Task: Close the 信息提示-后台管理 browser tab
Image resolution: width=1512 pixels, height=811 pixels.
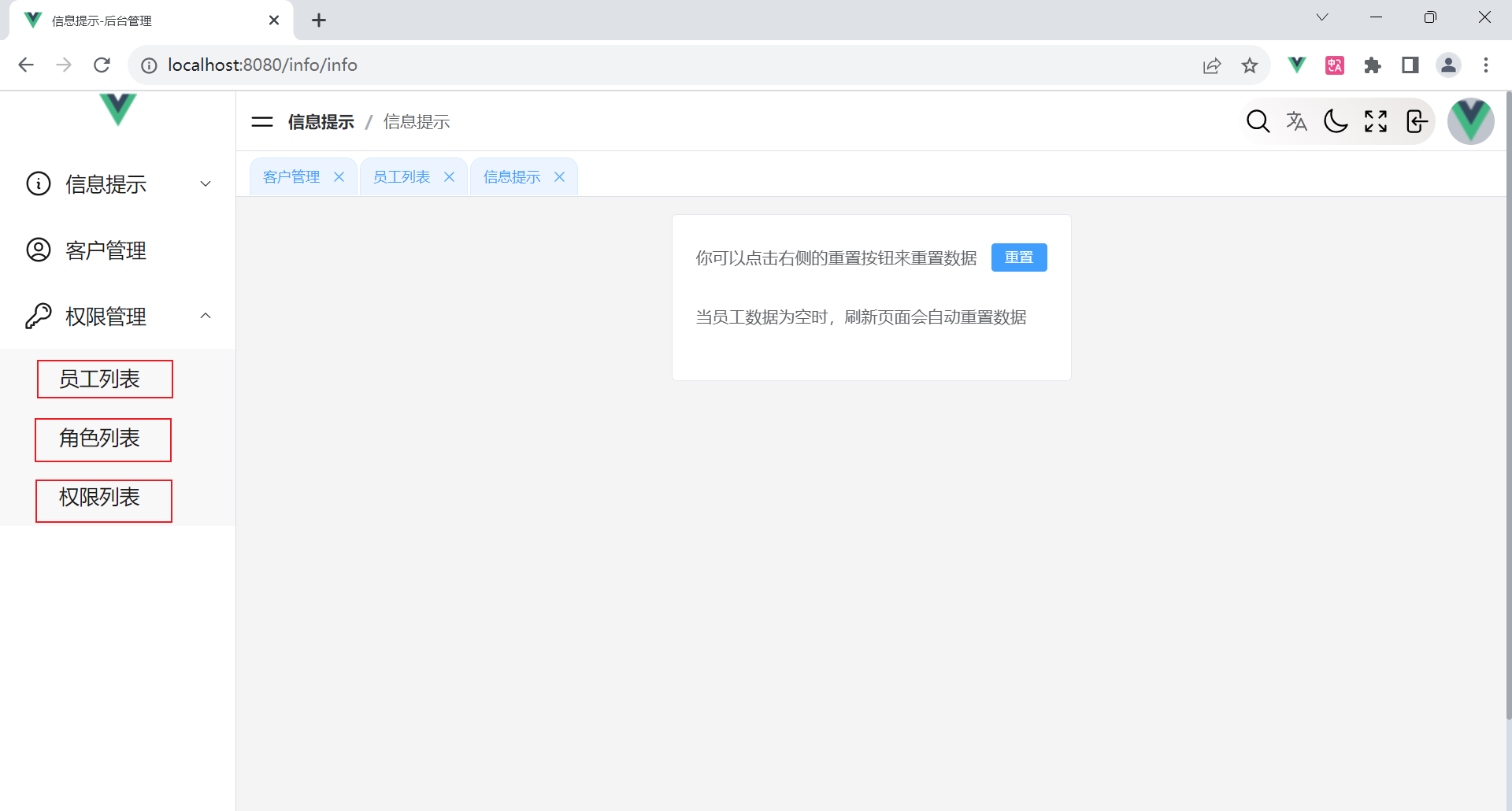Action: (274, 20)
